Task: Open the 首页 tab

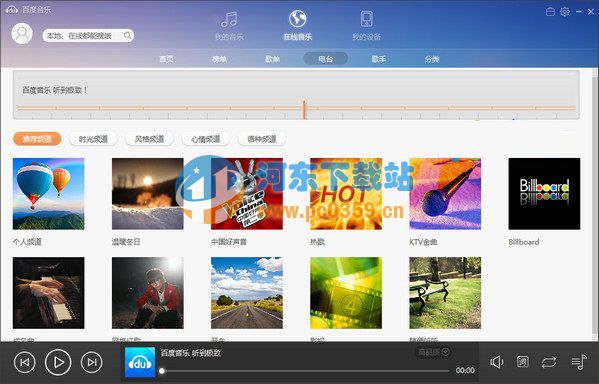Action: click(x=166, y=59)
